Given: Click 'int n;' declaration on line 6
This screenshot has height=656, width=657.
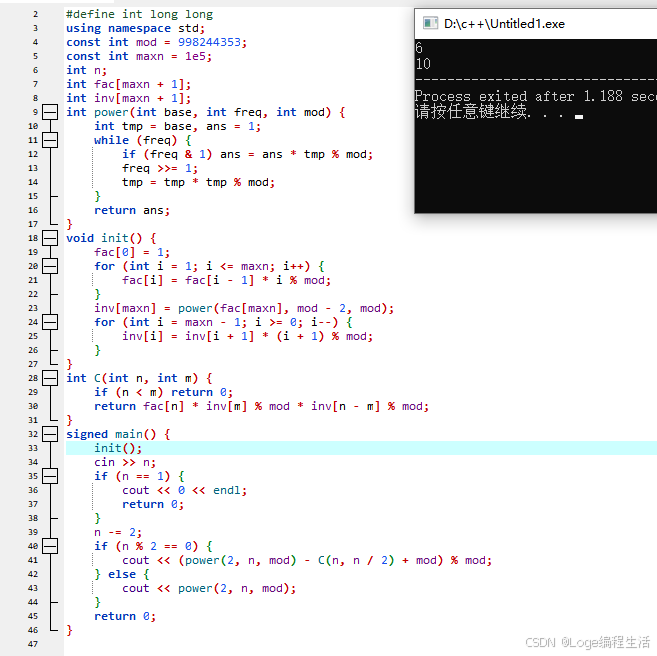Looking at the screenshot, I should click(87, 70).
